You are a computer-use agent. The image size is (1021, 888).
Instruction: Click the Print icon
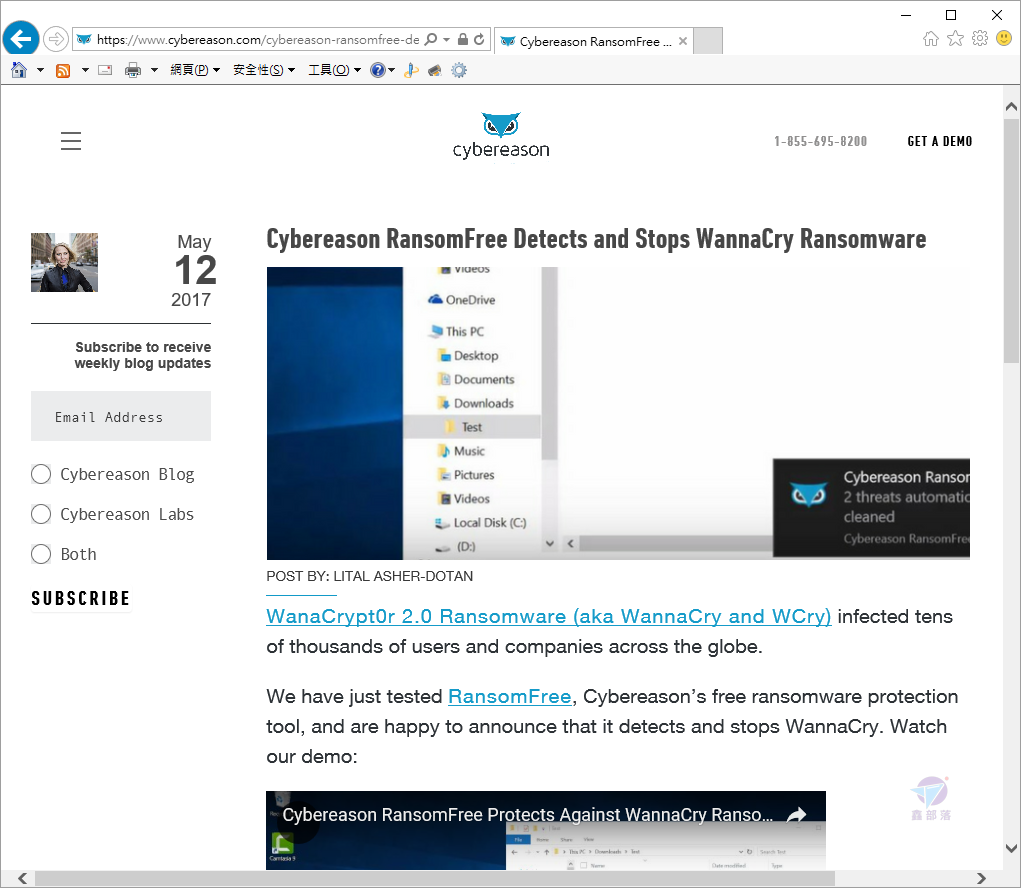(x=133, y=70)
